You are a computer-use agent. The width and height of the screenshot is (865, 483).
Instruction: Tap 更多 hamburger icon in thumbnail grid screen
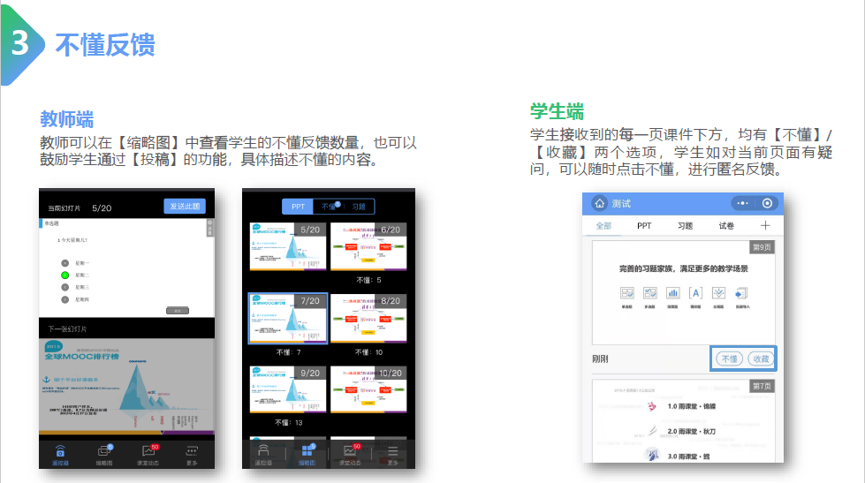[x=393, y=451]
